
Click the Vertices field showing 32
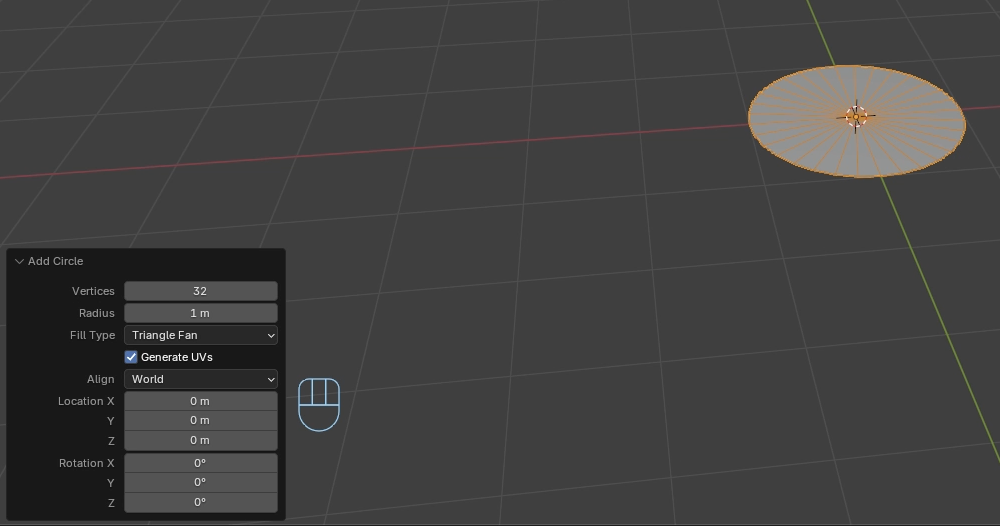(x=201, y=291)
